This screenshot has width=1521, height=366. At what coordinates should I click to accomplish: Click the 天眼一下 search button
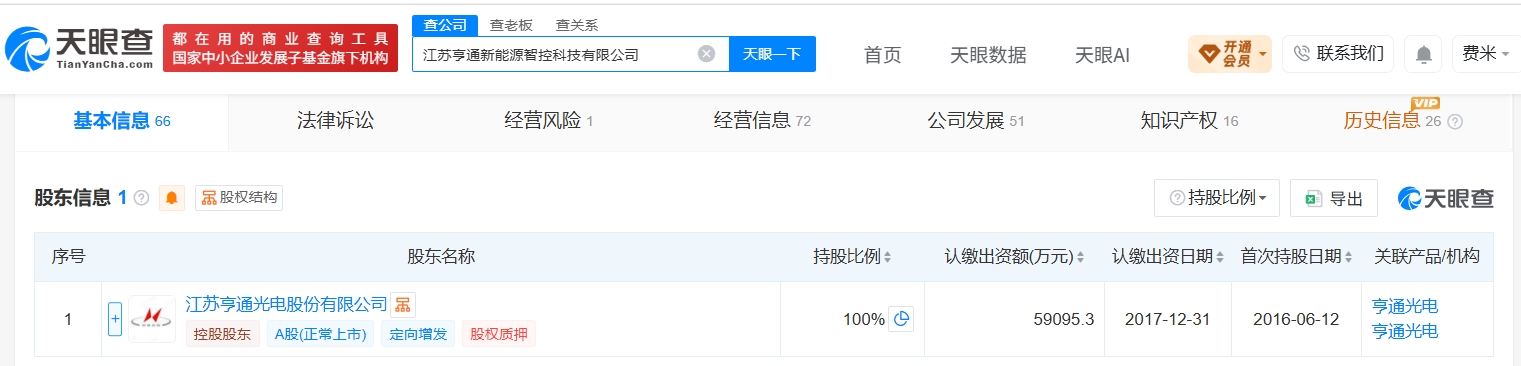pyautogui.click(x=772, y=54)
